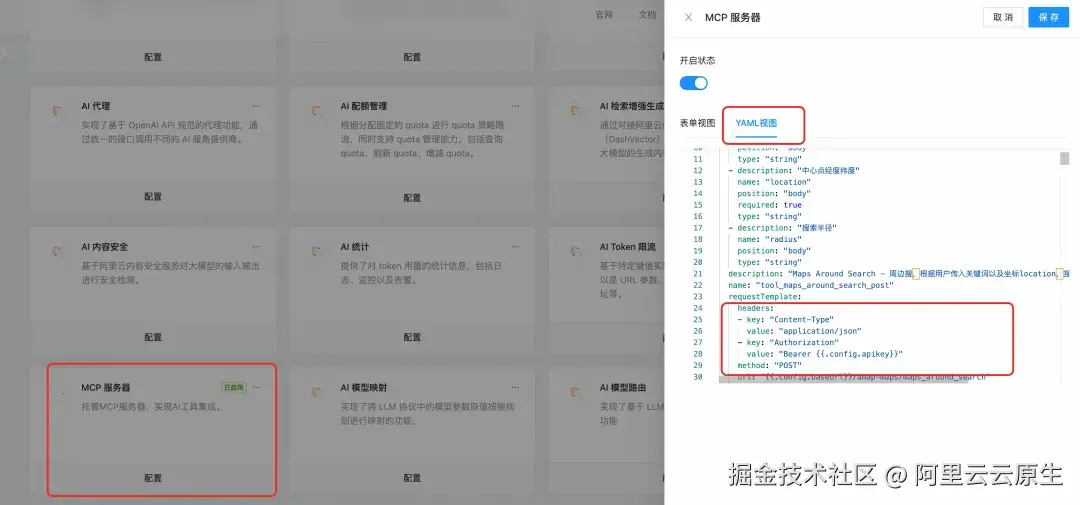Open 官网 link in top navigation

click(604, 15)
